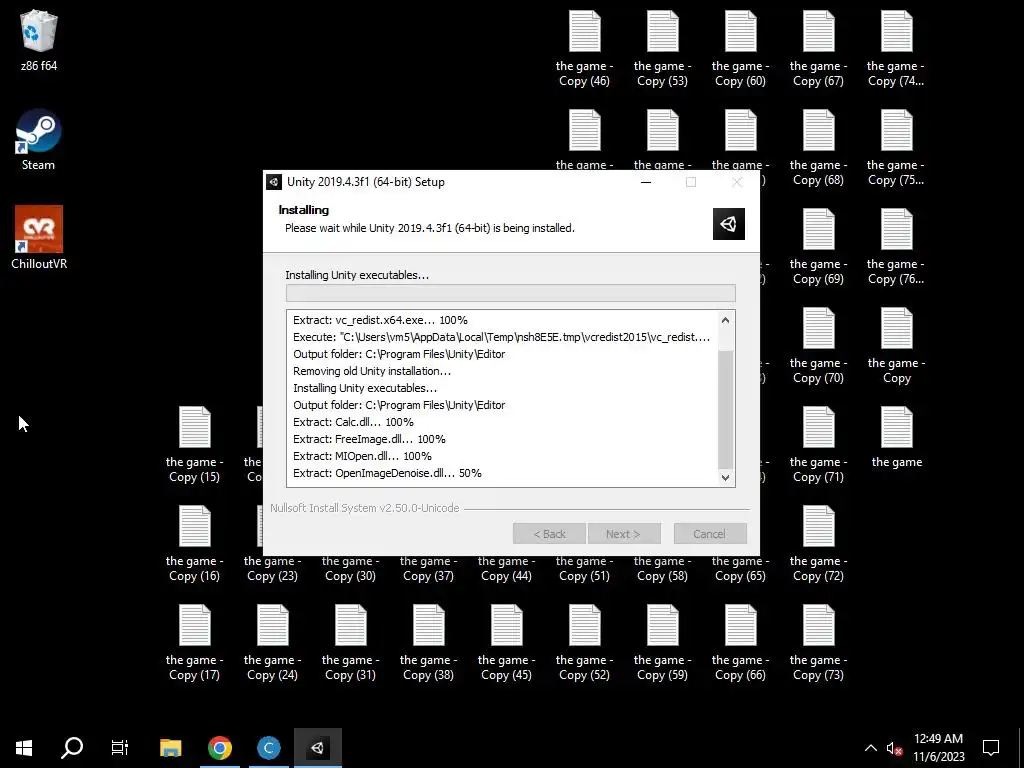The image size is (1024, 768).
Task: Open the clock showing 12:49 AM
Action: [x=938, y=748]
